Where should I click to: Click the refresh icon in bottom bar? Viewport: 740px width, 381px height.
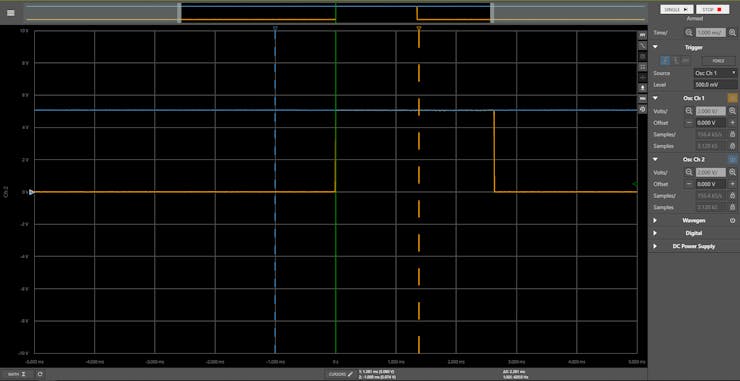tap(40, 374)
